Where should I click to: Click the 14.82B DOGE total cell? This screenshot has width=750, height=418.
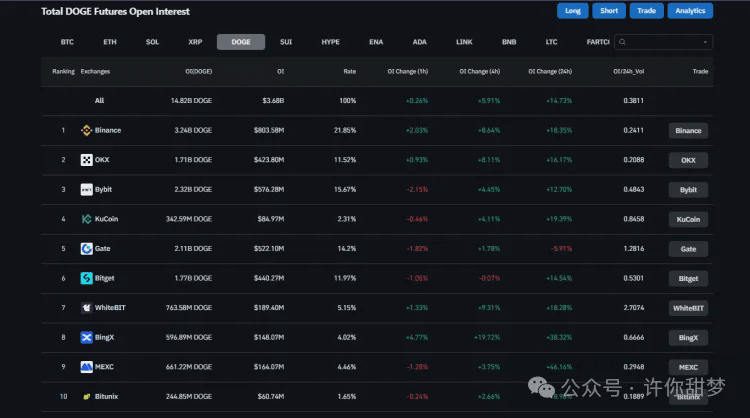click(191, 100)
